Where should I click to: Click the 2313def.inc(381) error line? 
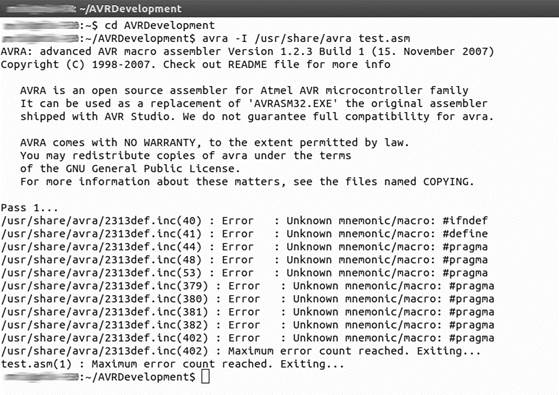point(247,312)
